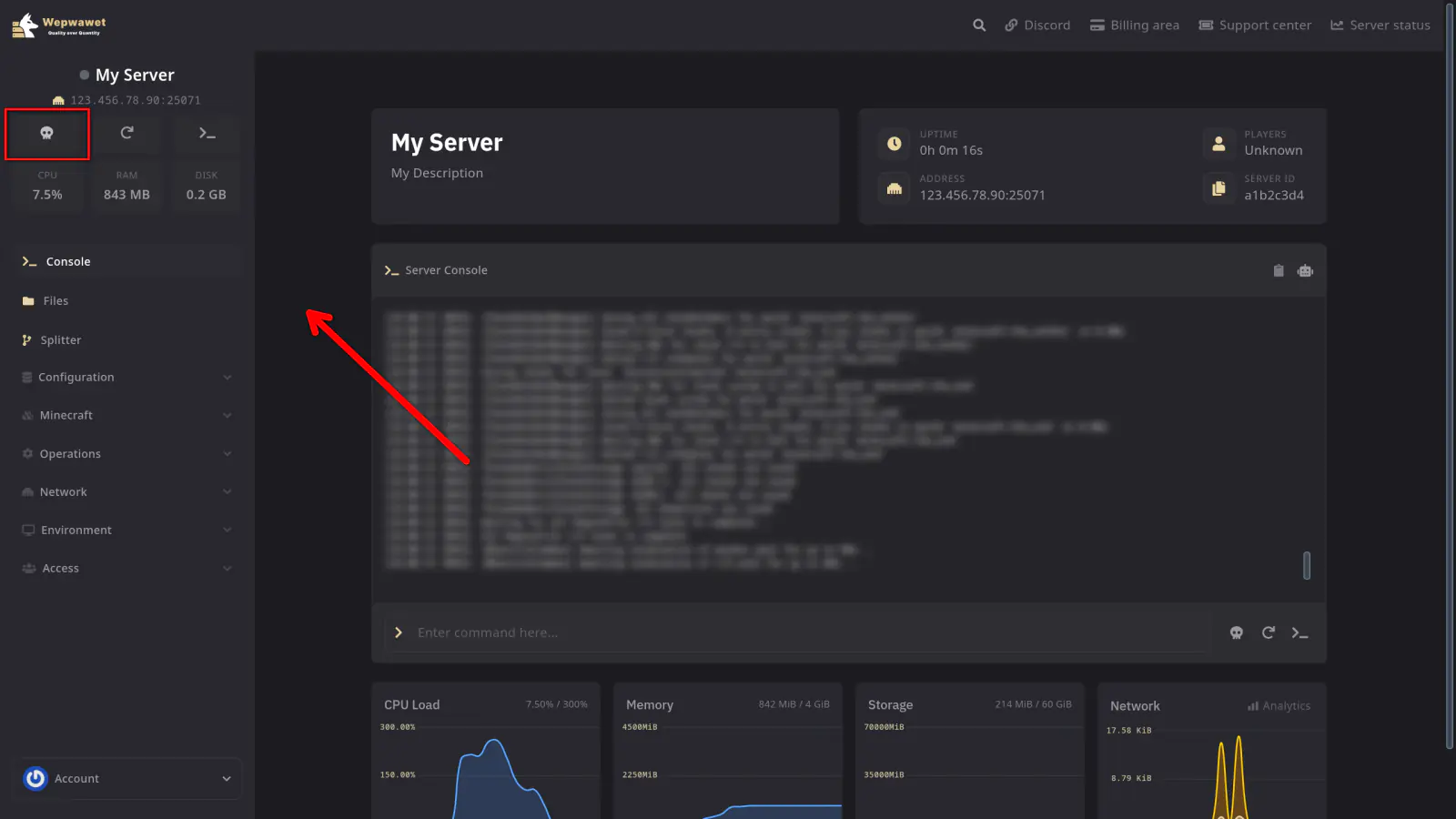This screenshot has height=819, width=1456.
Task: Open the Files menu item
Action: coord(56,301)
